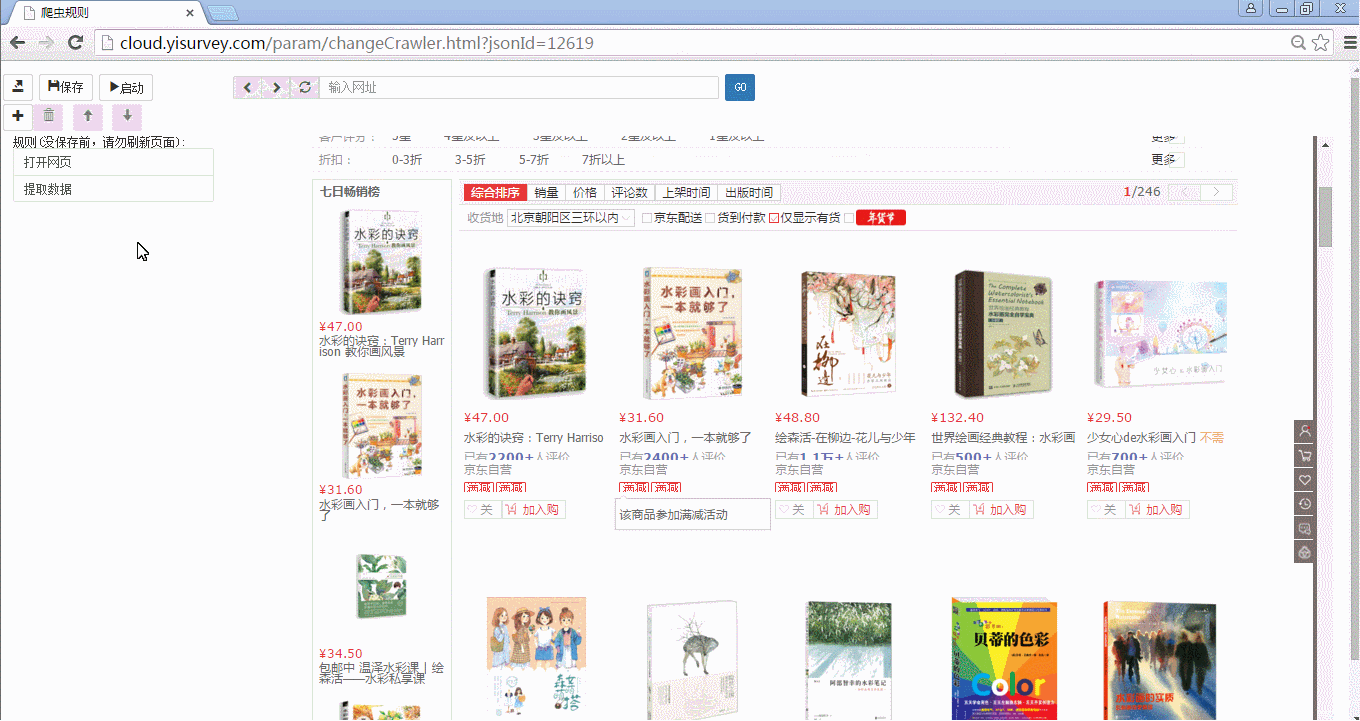Refresh the embedded page preview
The width and height of the screenshot is (1360, 721).
pos(305,88)
